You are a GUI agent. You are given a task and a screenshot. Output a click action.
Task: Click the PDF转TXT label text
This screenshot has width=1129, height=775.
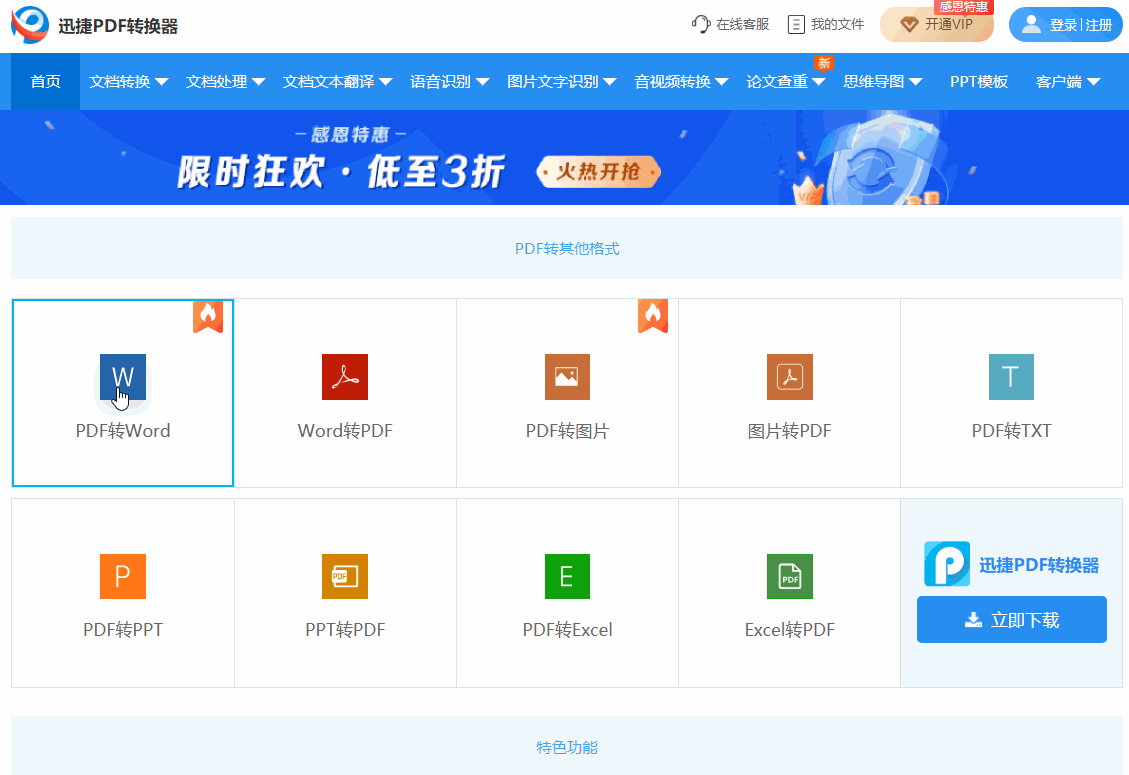click(x=1012, y=431)
